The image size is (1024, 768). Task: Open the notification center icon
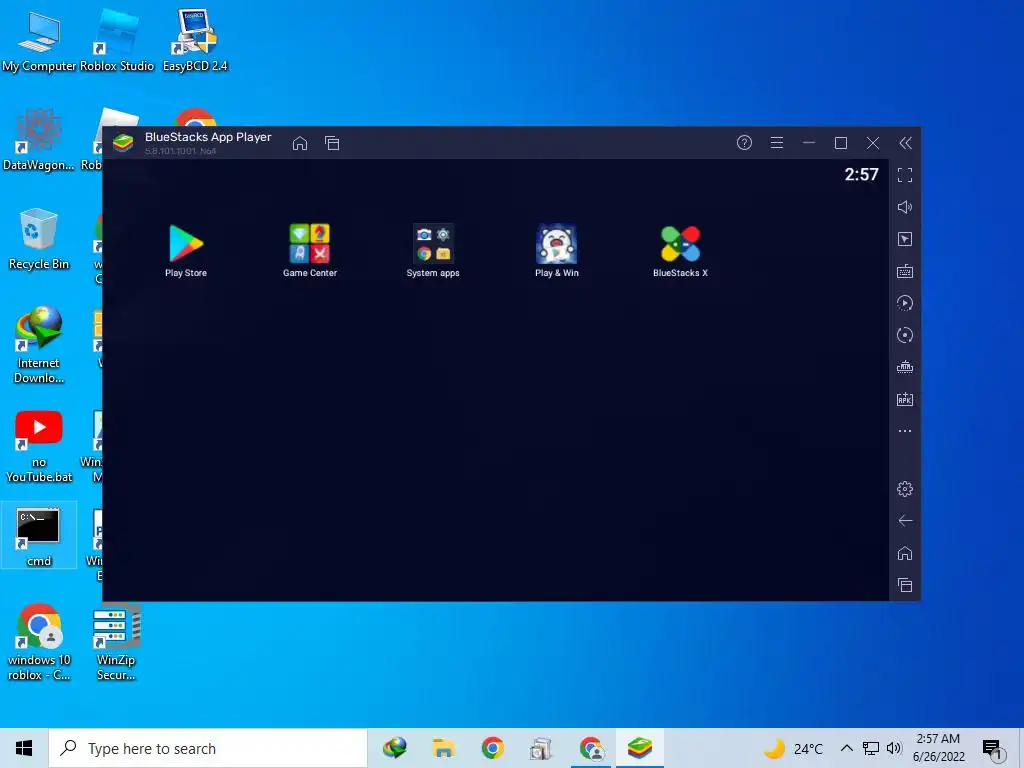point(993,750)
